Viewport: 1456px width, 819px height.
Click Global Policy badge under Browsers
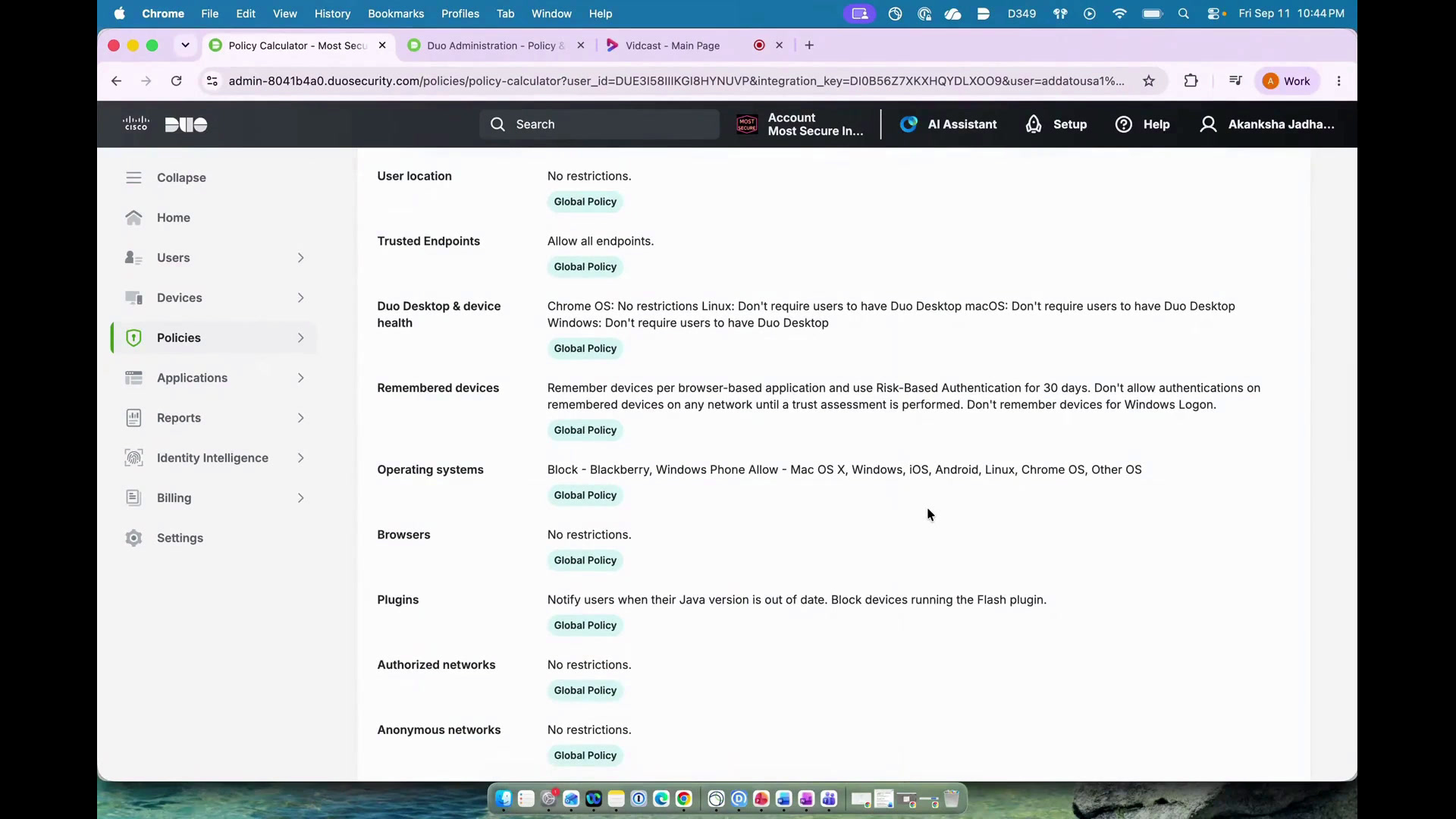point(585,560)
